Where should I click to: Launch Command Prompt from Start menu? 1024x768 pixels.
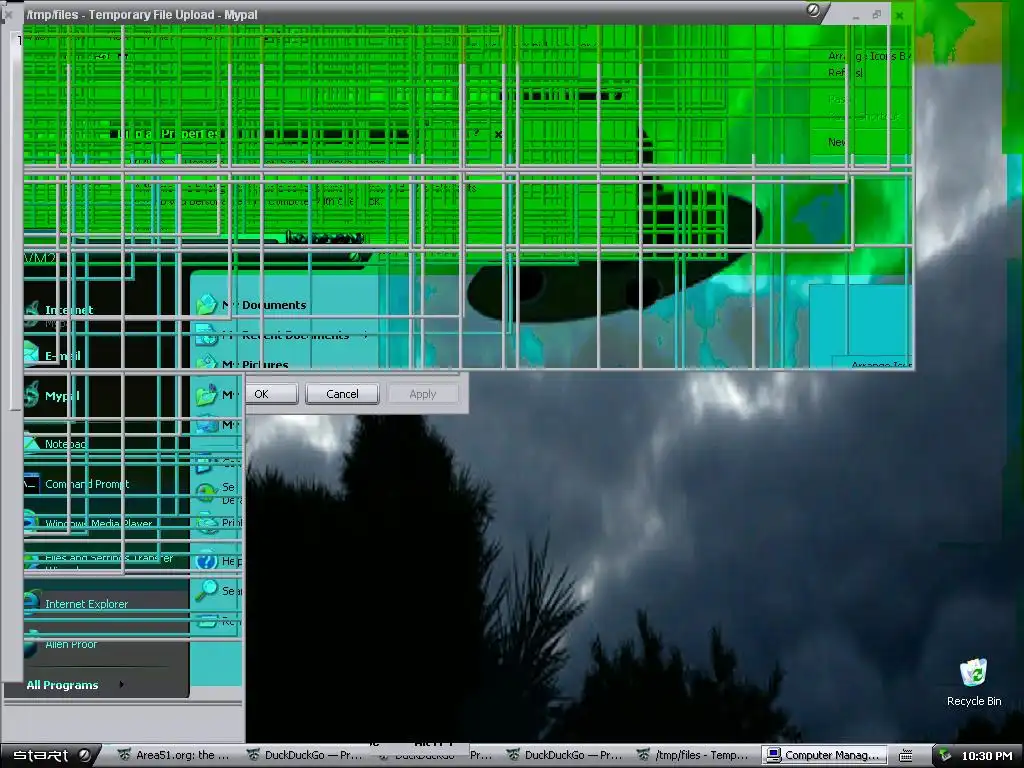click(87, 484)
